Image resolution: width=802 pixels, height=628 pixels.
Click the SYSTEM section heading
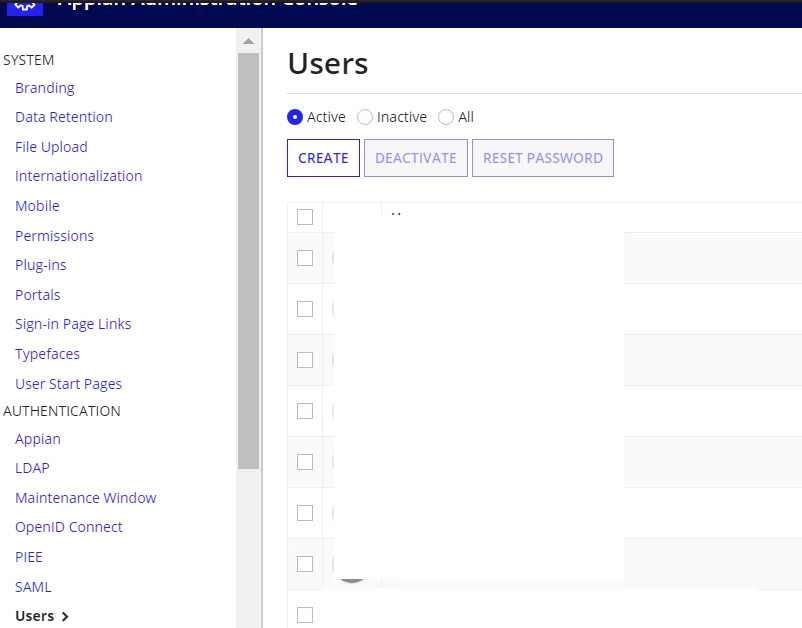tap(29, 60)
